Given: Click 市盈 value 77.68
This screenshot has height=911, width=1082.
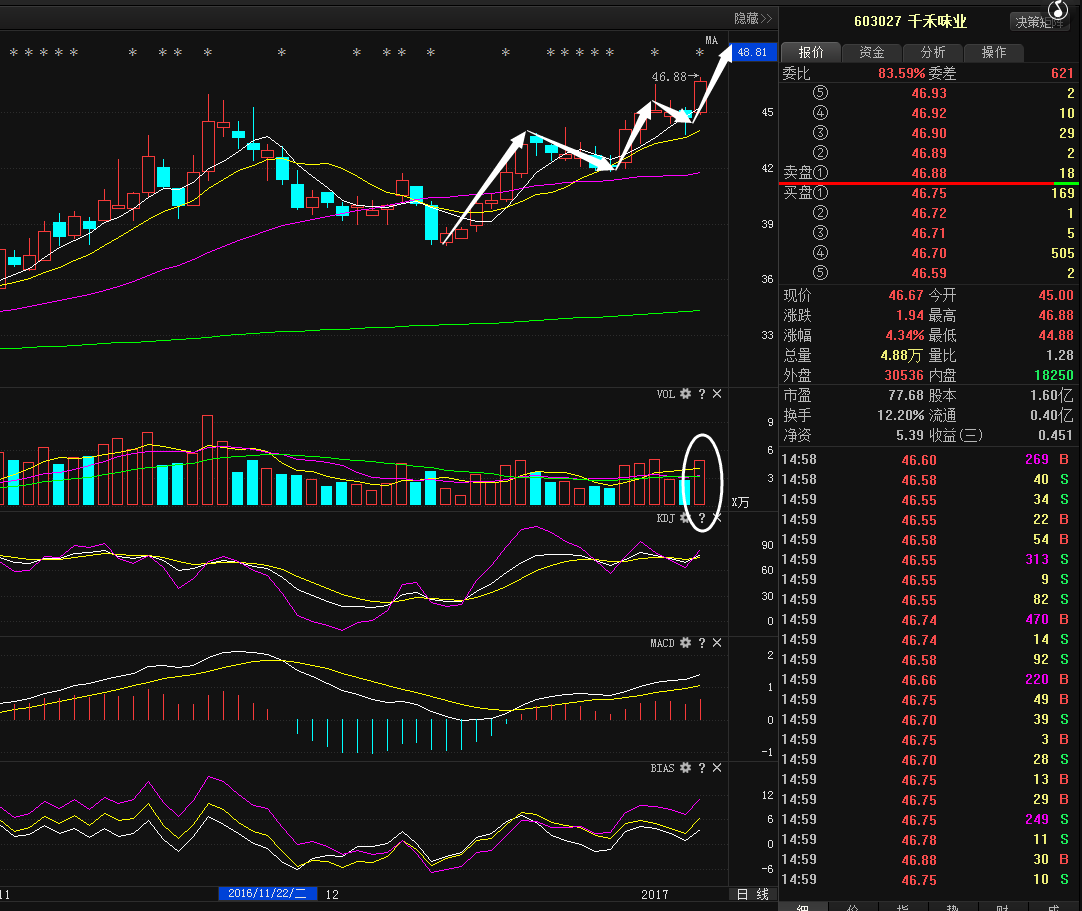Looking at the screenshot, I should click(x=905, y=395).
